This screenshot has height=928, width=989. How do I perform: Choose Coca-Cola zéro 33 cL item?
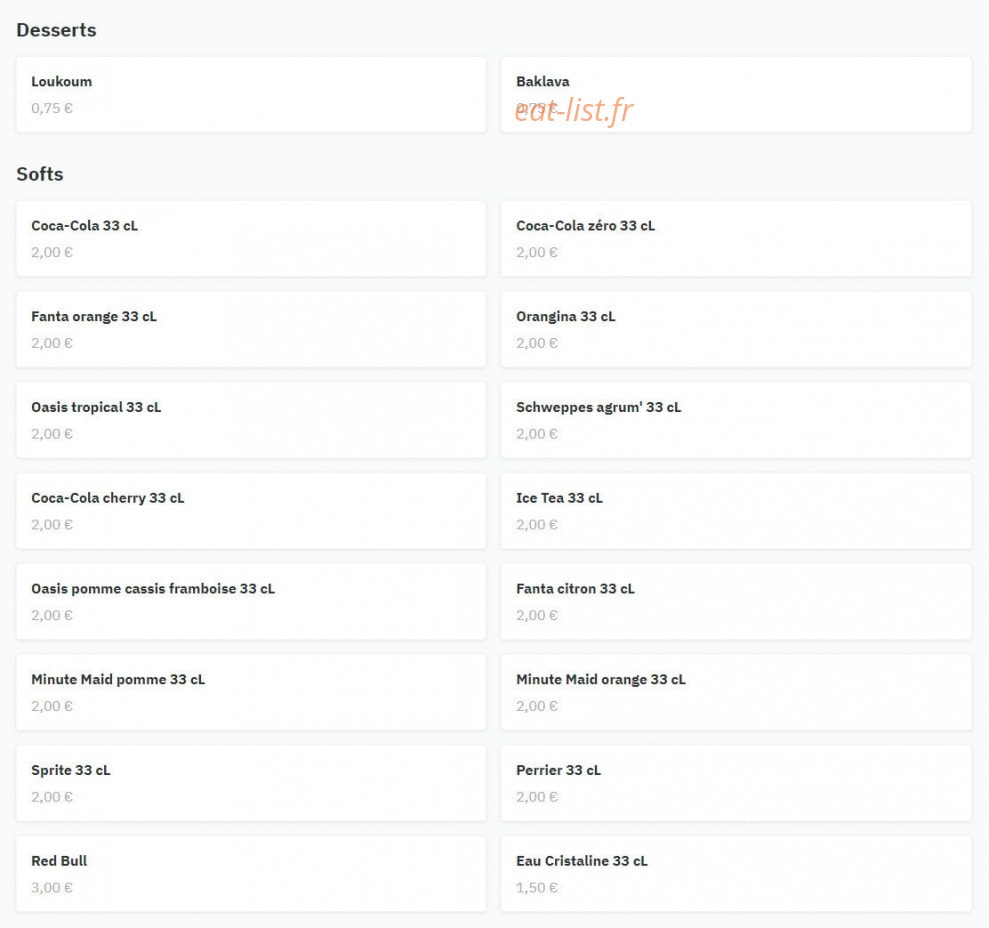[x=736, y=238]
